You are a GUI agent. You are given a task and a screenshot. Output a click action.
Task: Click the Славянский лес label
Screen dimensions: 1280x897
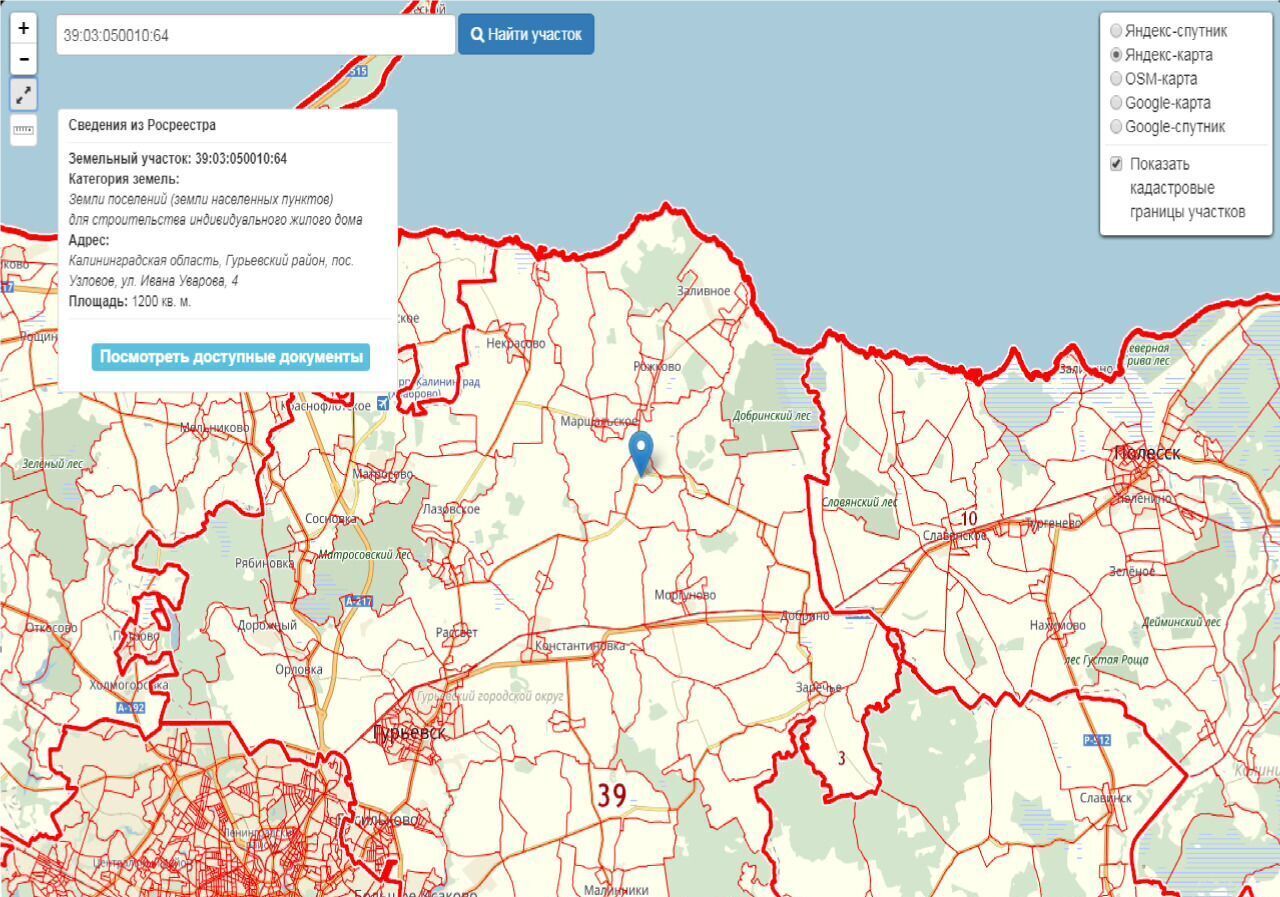(x=859, y=502)
